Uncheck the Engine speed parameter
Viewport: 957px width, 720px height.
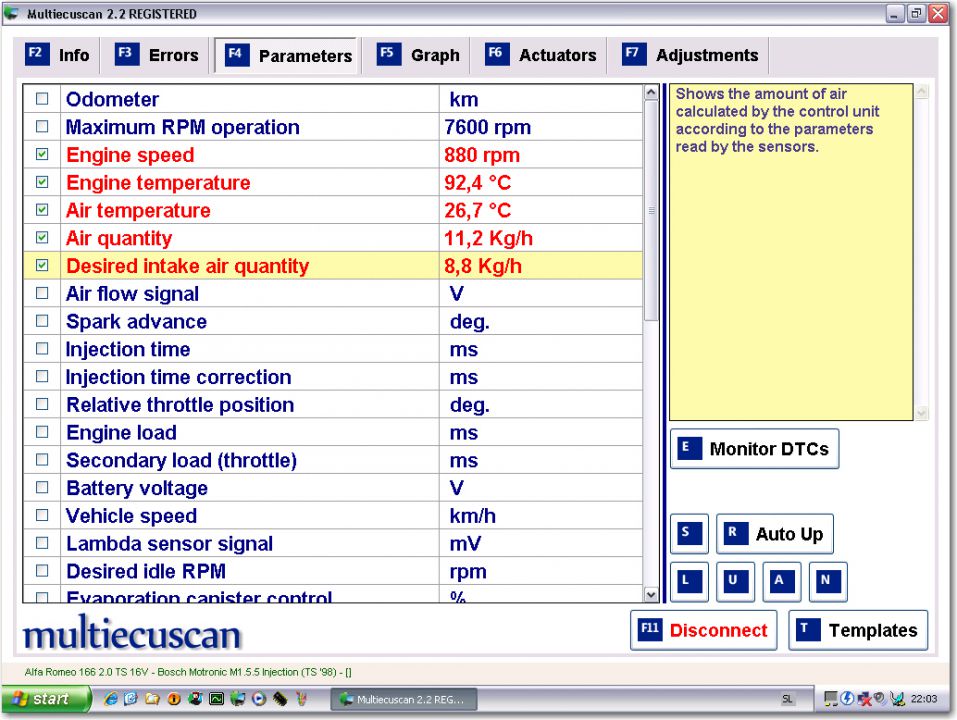pos(42,154)
